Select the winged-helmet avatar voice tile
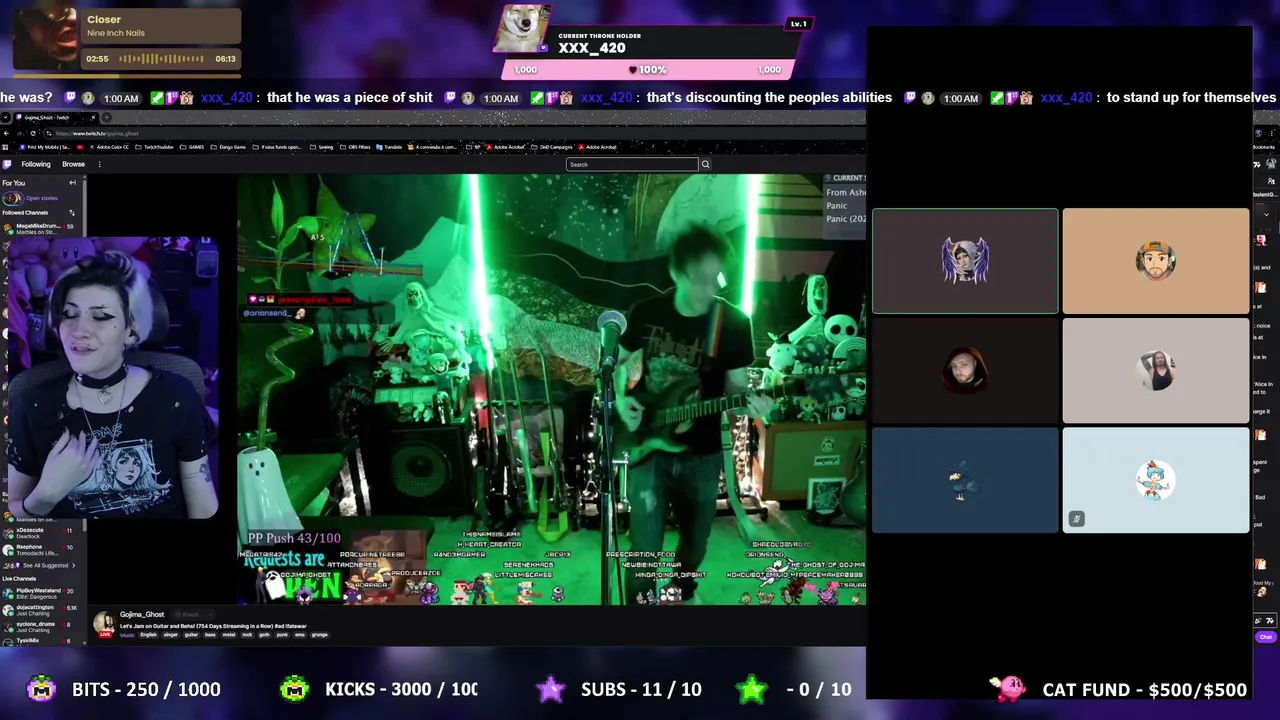Viewport: 1280px width, 720px height. point(965,261)
